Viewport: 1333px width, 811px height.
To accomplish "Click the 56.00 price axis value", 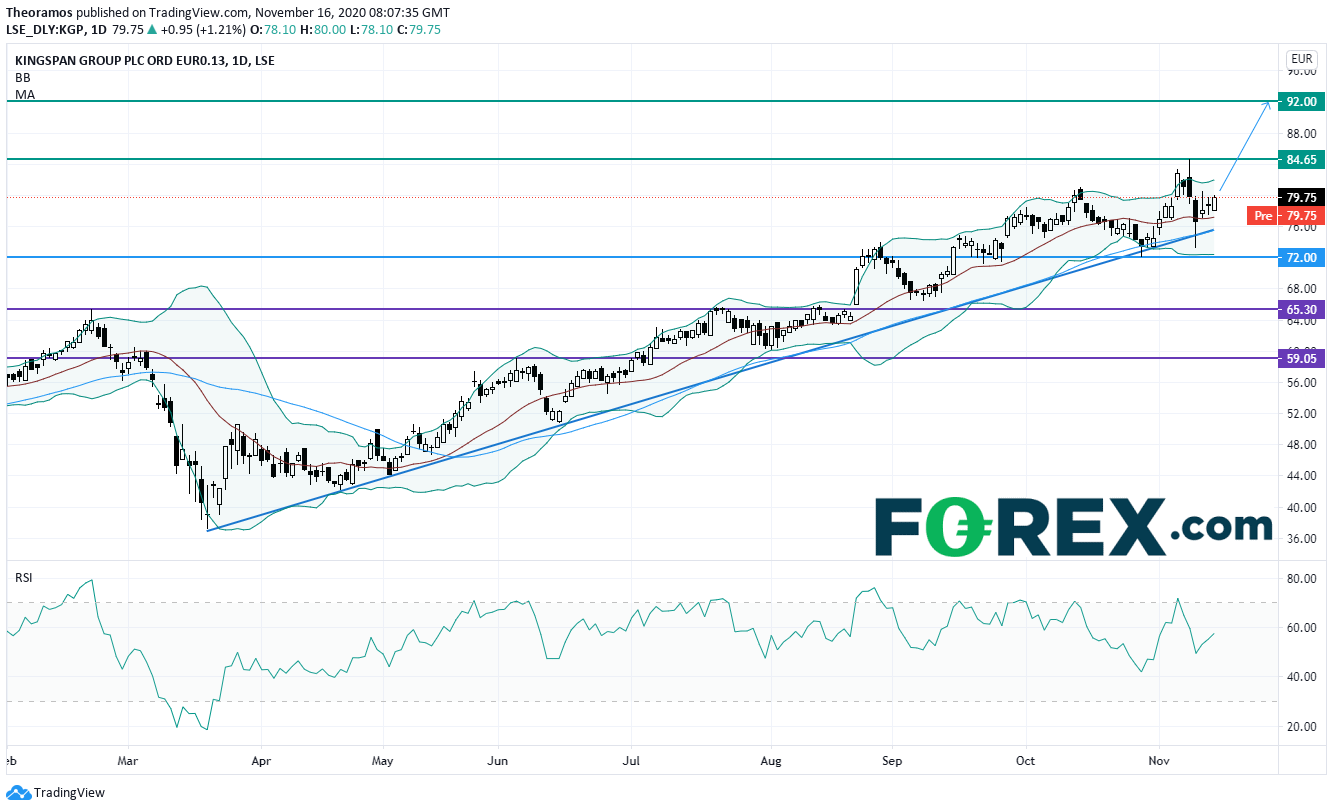I will click(x=1300, y=383).
